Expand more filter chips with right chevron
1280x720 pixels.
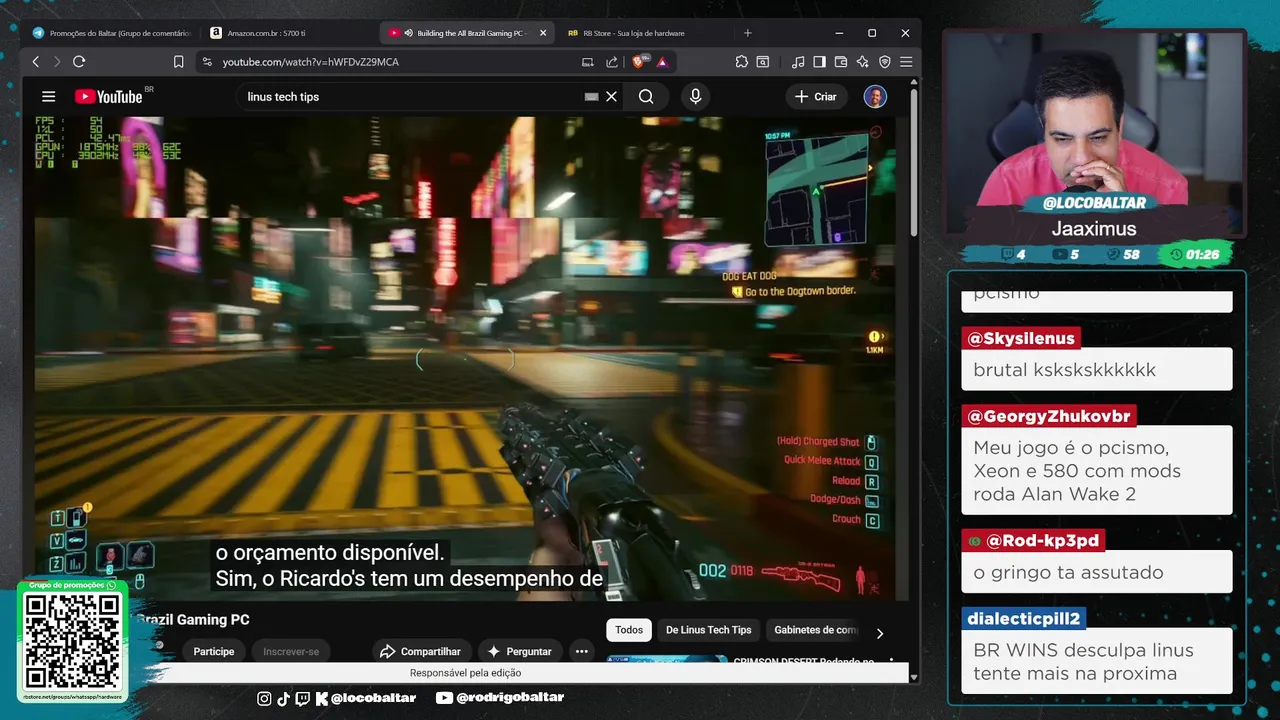pyautogui.click(x=880, y=633)
